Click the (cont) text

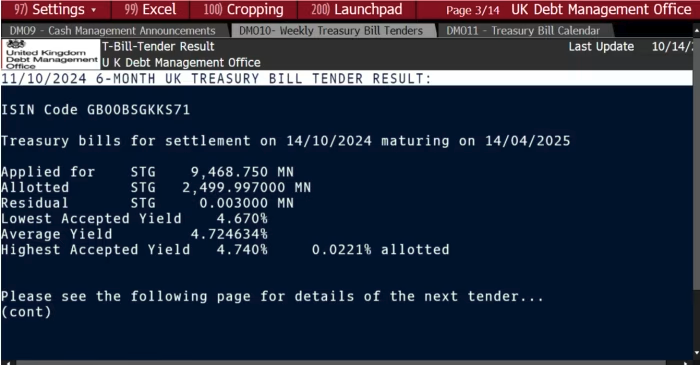(x=26, y=312)
